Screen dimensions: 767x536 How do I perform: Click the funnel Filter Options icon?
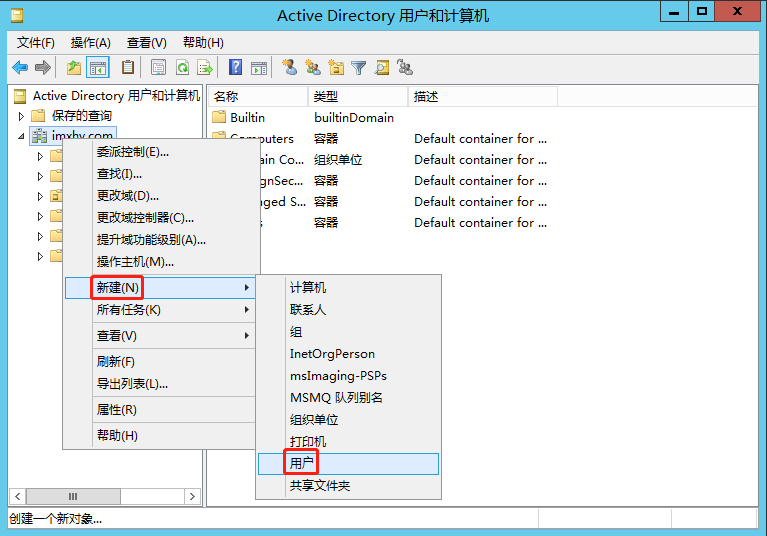click(x=359, y=67)
